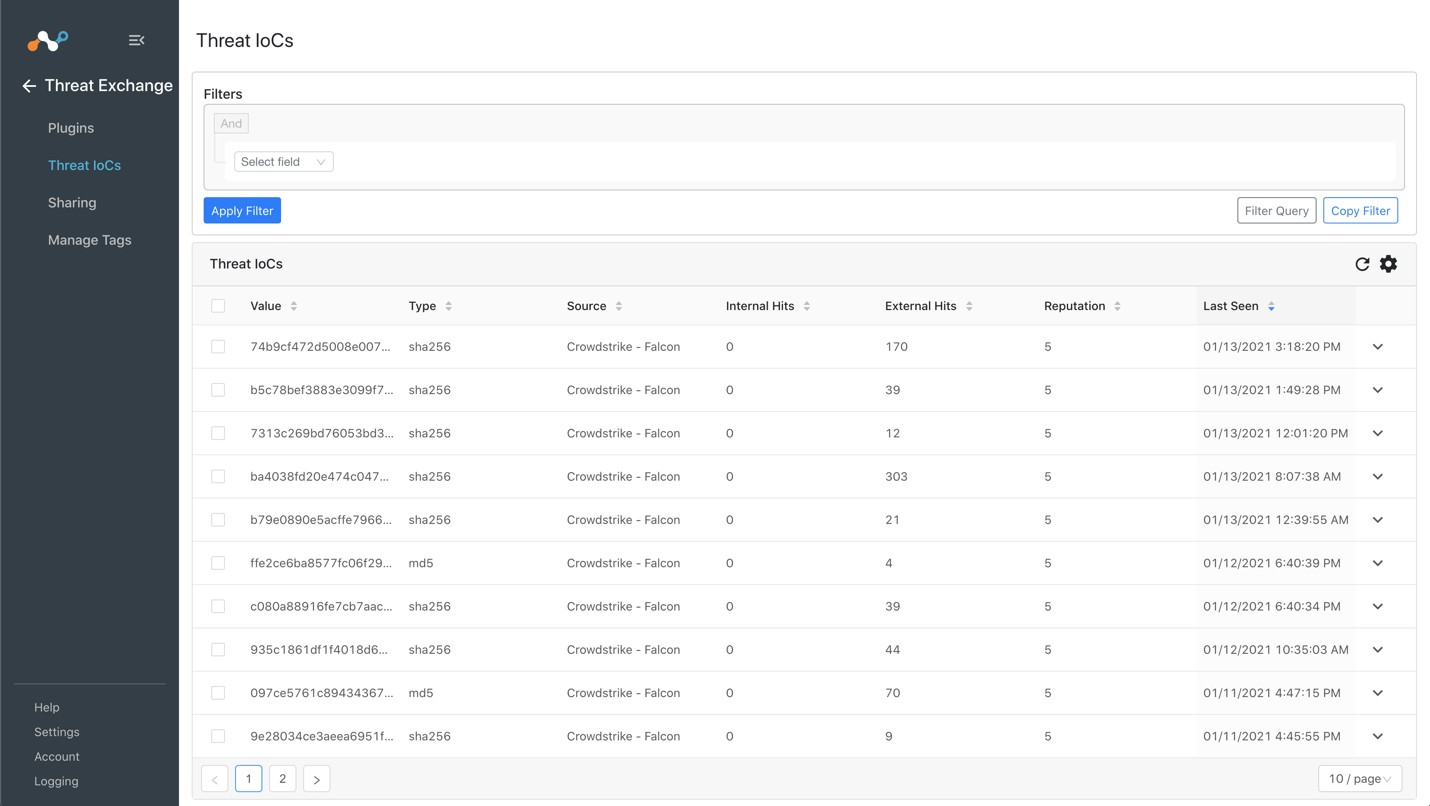Click External Hits value 70
Screen dimensions: 1430x806
[893, 693]
